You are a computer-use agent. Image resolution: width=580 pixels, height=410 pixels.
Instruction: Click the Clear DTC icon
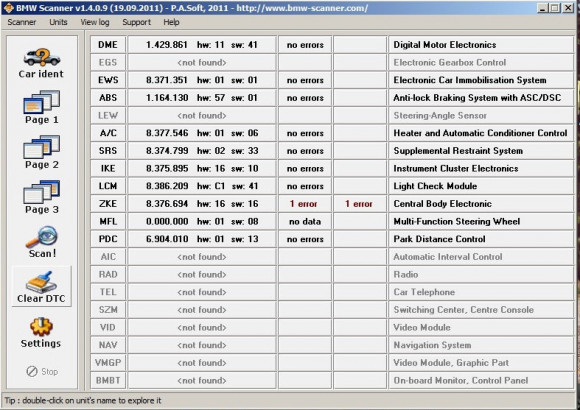(41, 287)
